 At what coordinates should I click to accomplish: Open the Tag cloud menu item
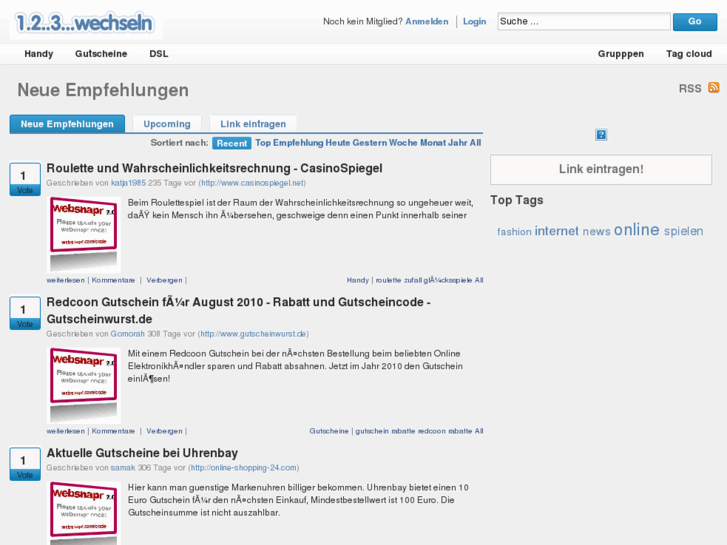(x=689, y=54)
